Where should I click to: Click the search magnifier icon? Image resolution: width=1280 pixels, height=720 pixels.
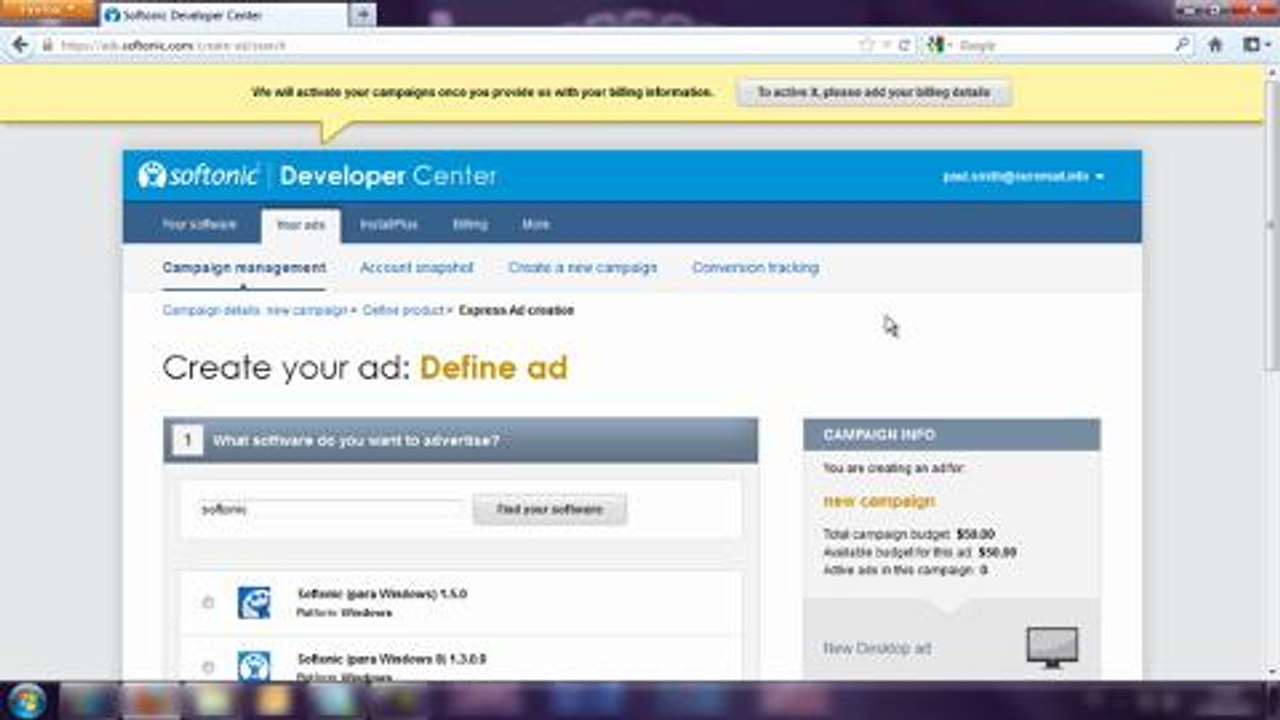point(1183,45)
